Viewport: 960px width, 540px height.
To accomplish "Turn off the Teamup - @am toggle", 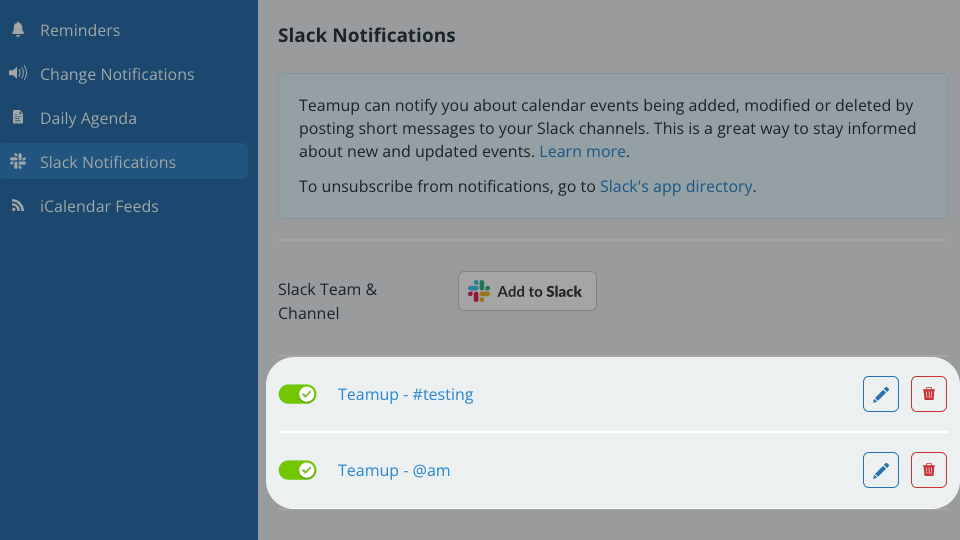I will (x=298, y=470).
